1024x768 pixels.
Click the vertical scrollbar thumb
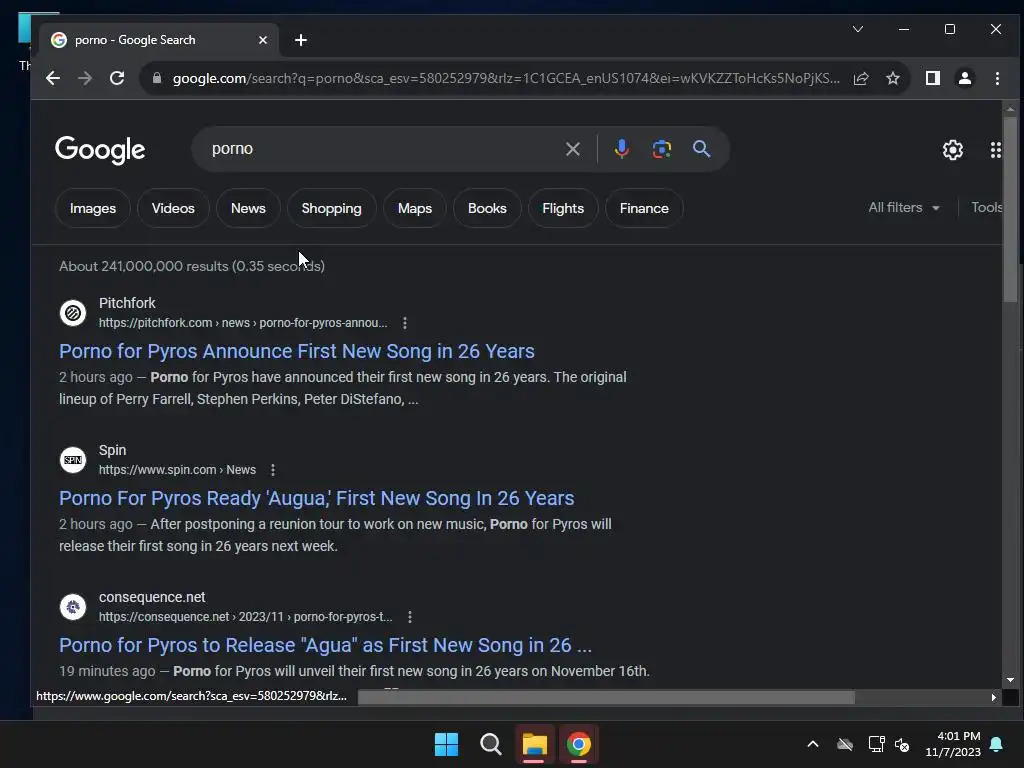coord(1010,209)
